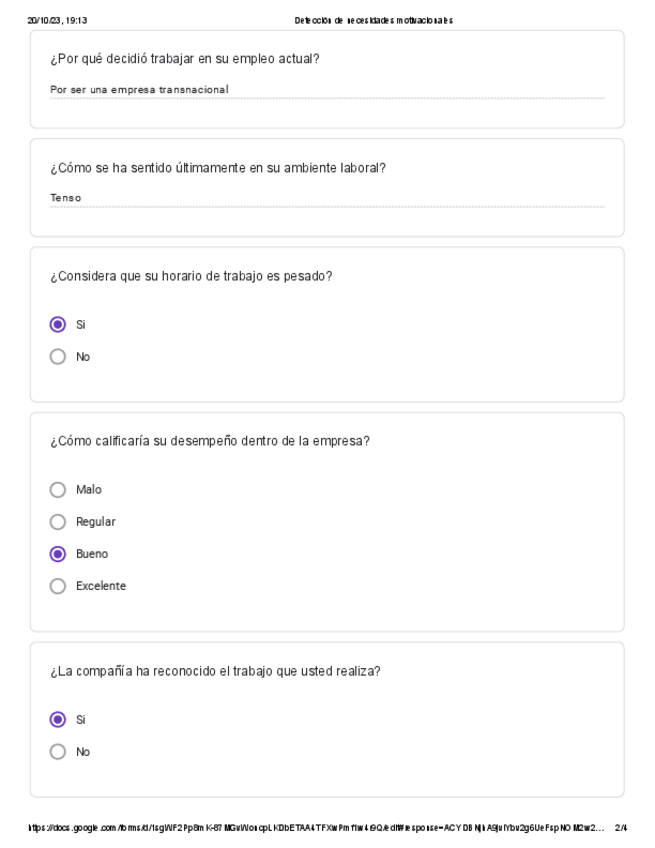Click the '¿Cómo se ha sentido últimamente' question title

click(x=218, y=167)
